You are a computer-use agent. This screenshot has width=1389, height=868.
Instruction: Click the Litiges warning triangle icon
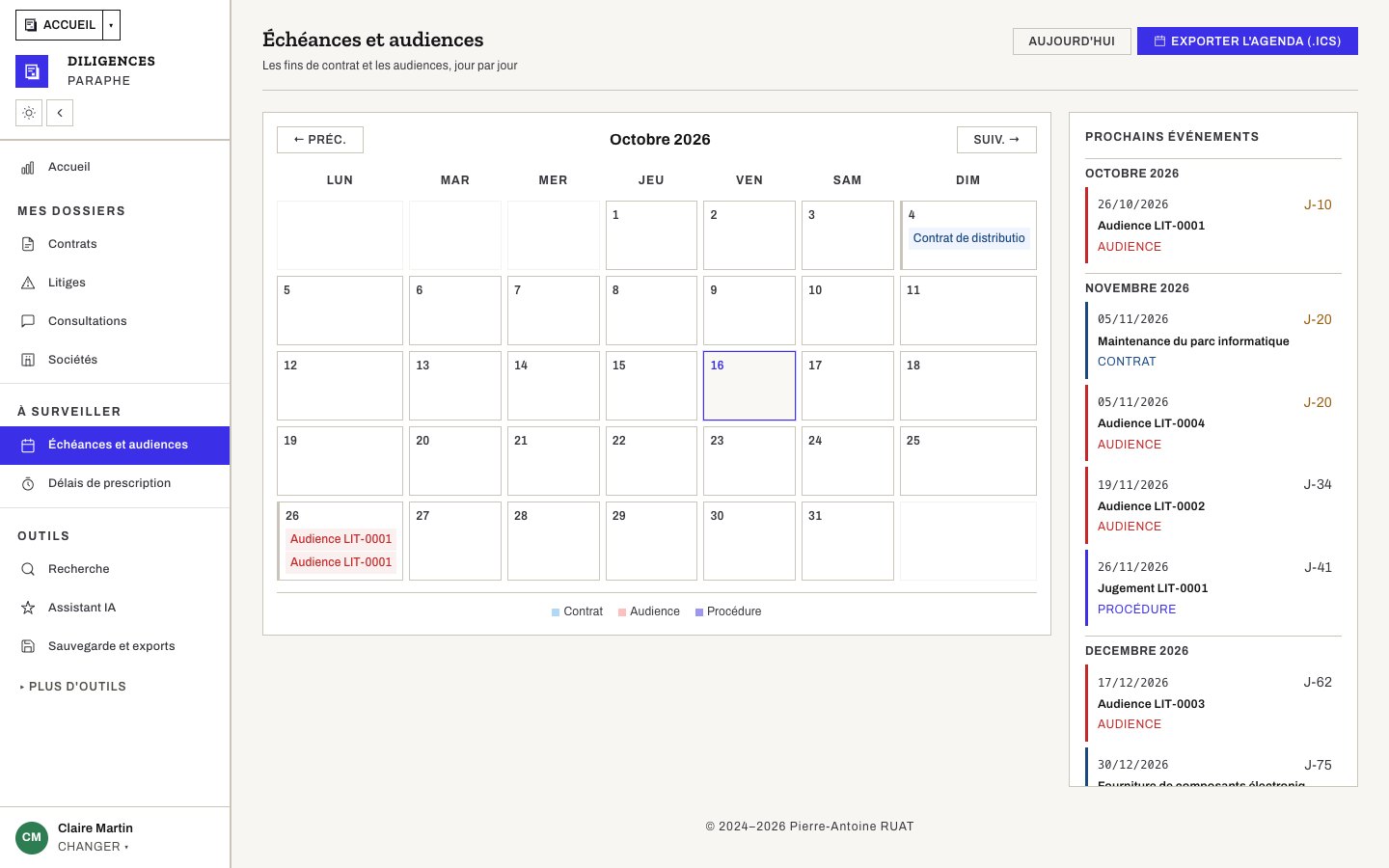click(28, 283)
